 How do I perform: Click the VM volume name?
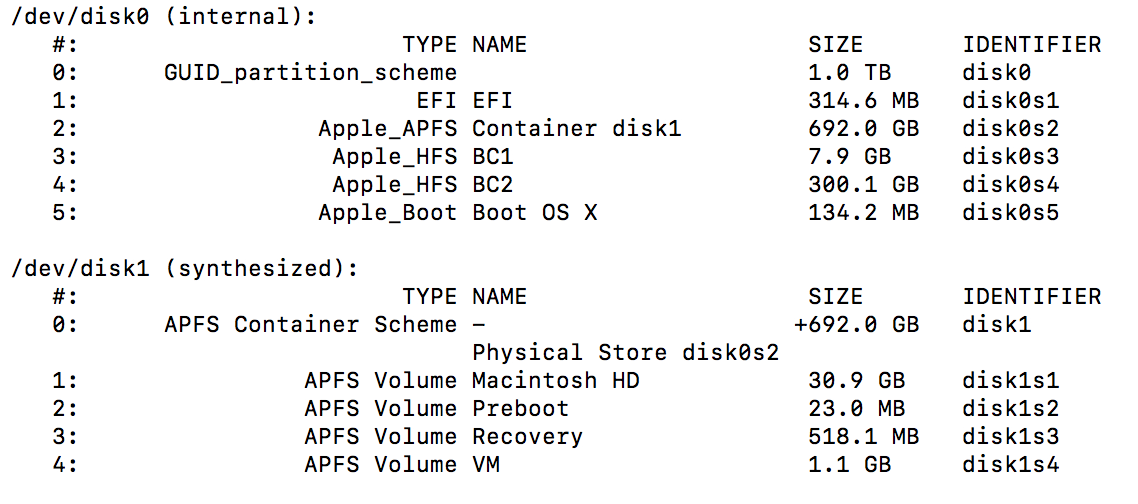[x=486, y=463]
